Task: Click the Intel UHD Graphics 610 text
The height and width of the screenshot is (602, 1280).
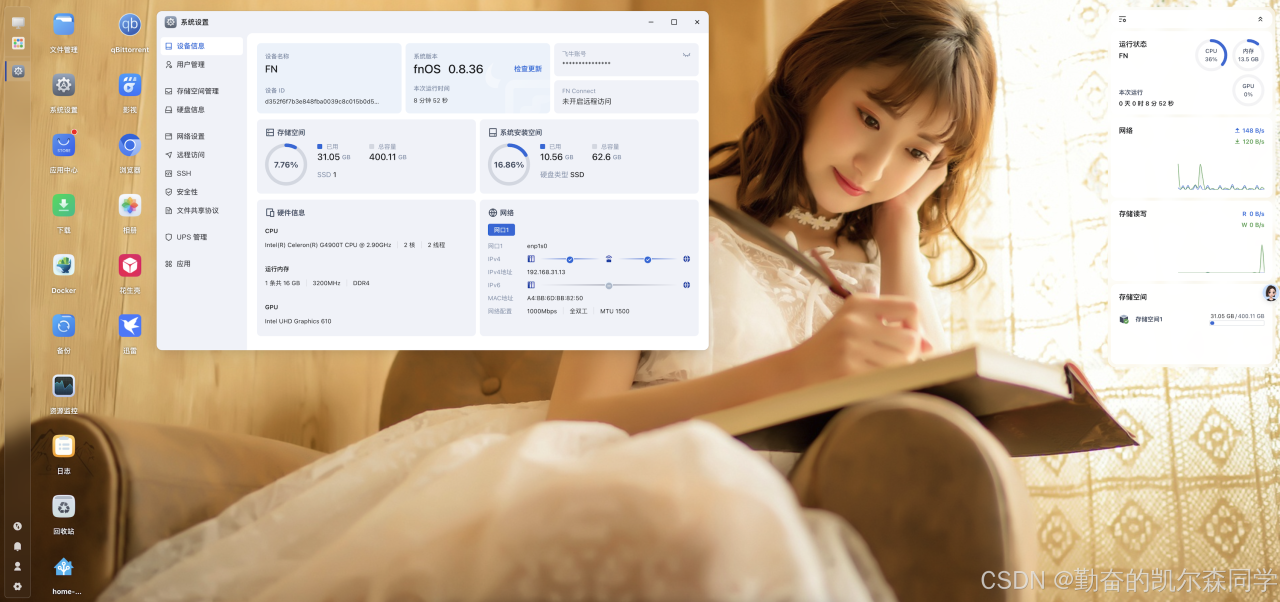Action: pos(298,321)
